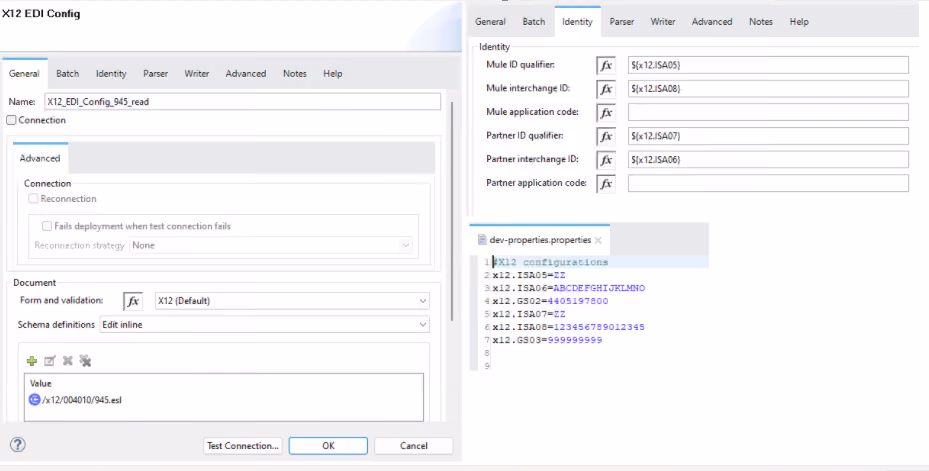The image size is (929, 471).
Task: Click the OK button
Action: pyautogui.click(x=328, y=446)
